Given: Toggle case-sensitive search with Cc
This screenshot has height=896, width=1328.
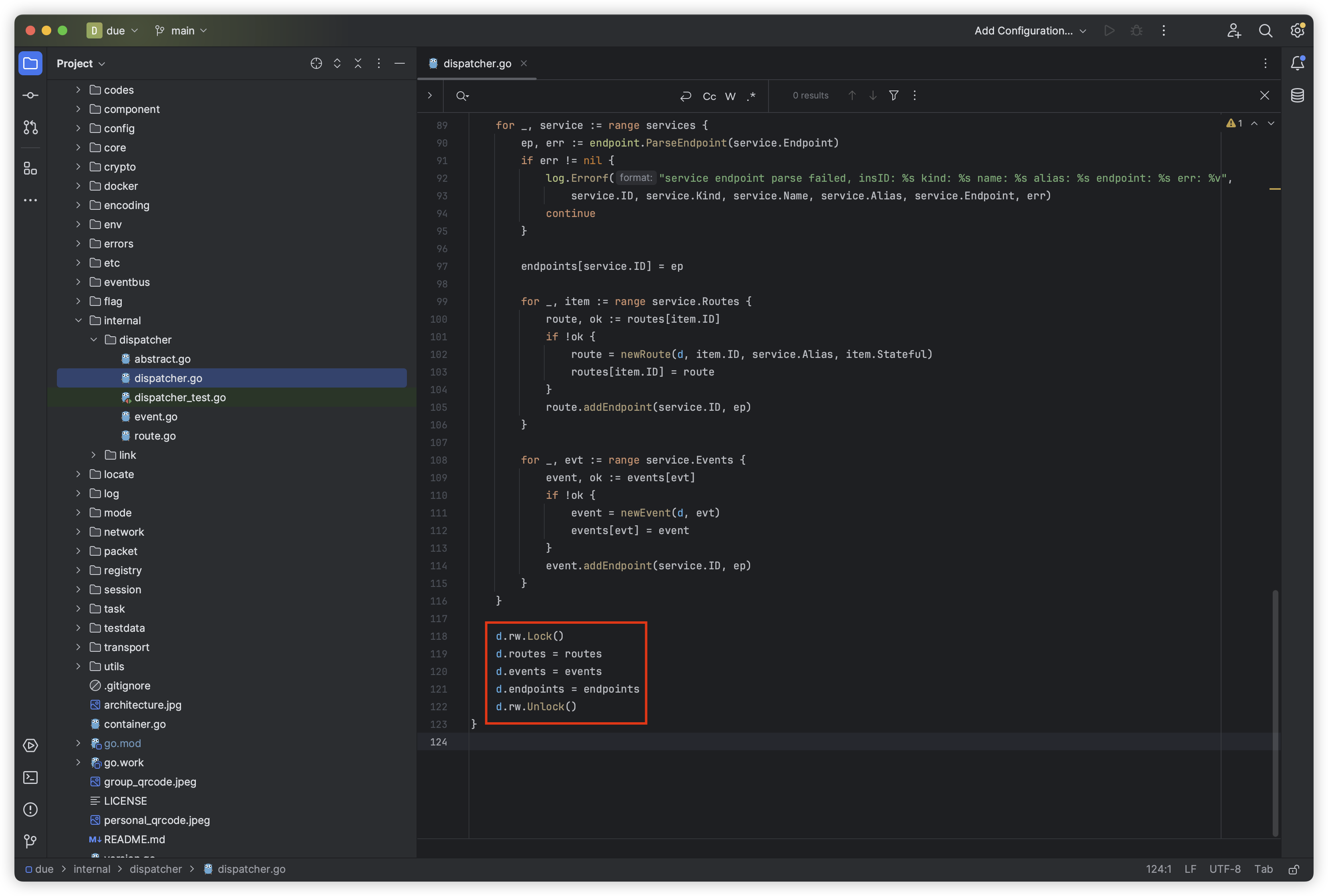Looking at the screenshot, I should [x=708, y=96].
